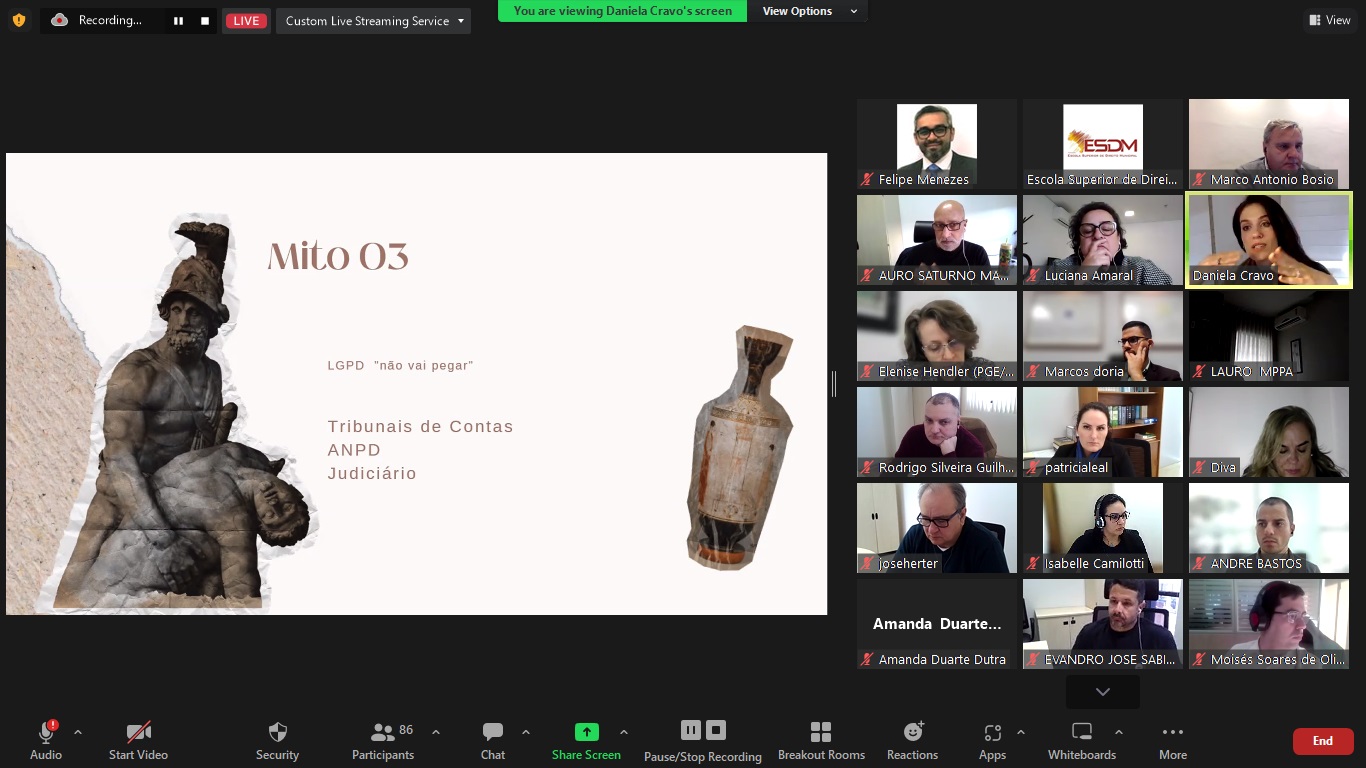Stop the recording in top bar
The width and height of the screenshot is (1366, 768).
(205, 21)
